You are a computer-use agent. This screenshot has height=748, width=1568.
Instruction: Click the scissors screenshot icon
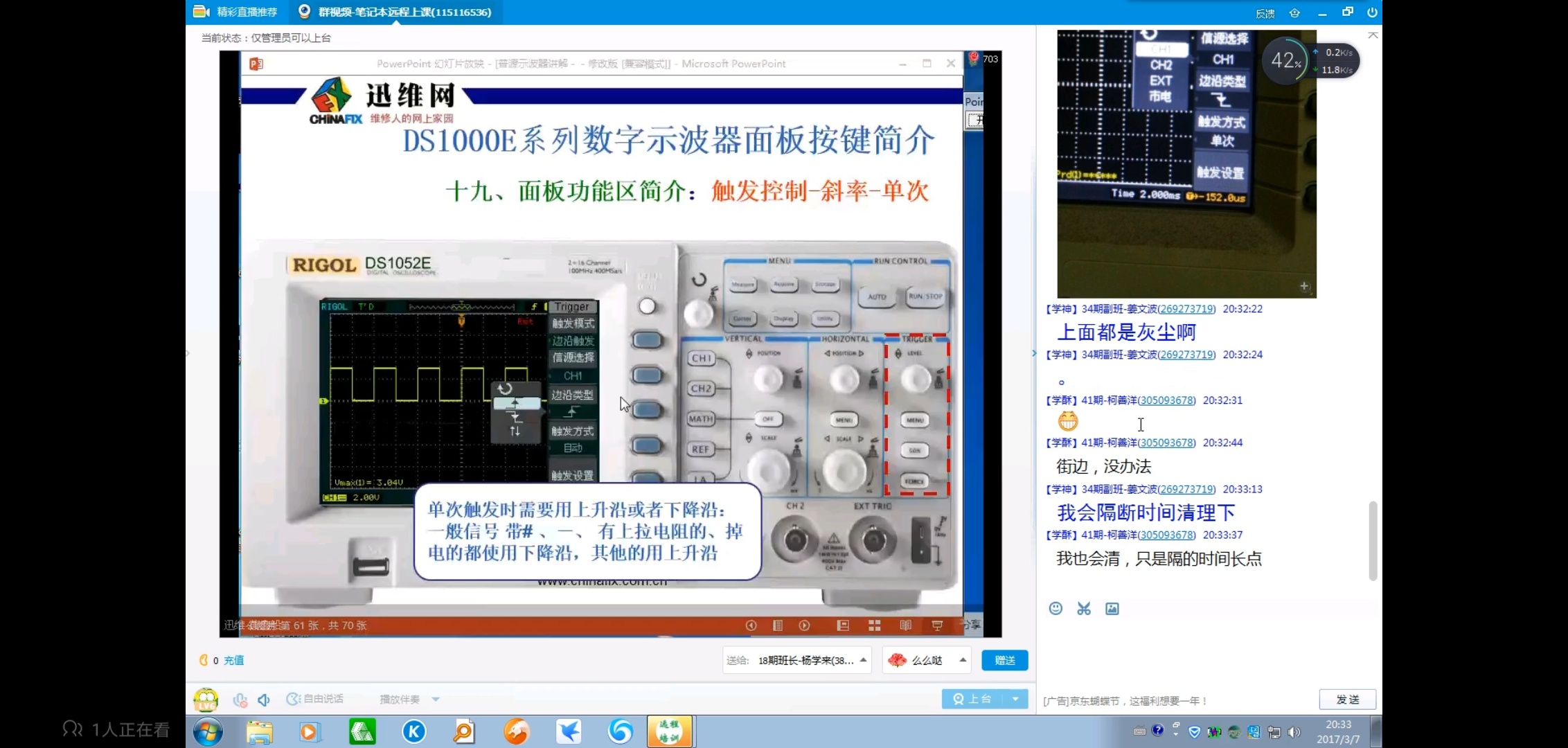(x=1084, y=608)
